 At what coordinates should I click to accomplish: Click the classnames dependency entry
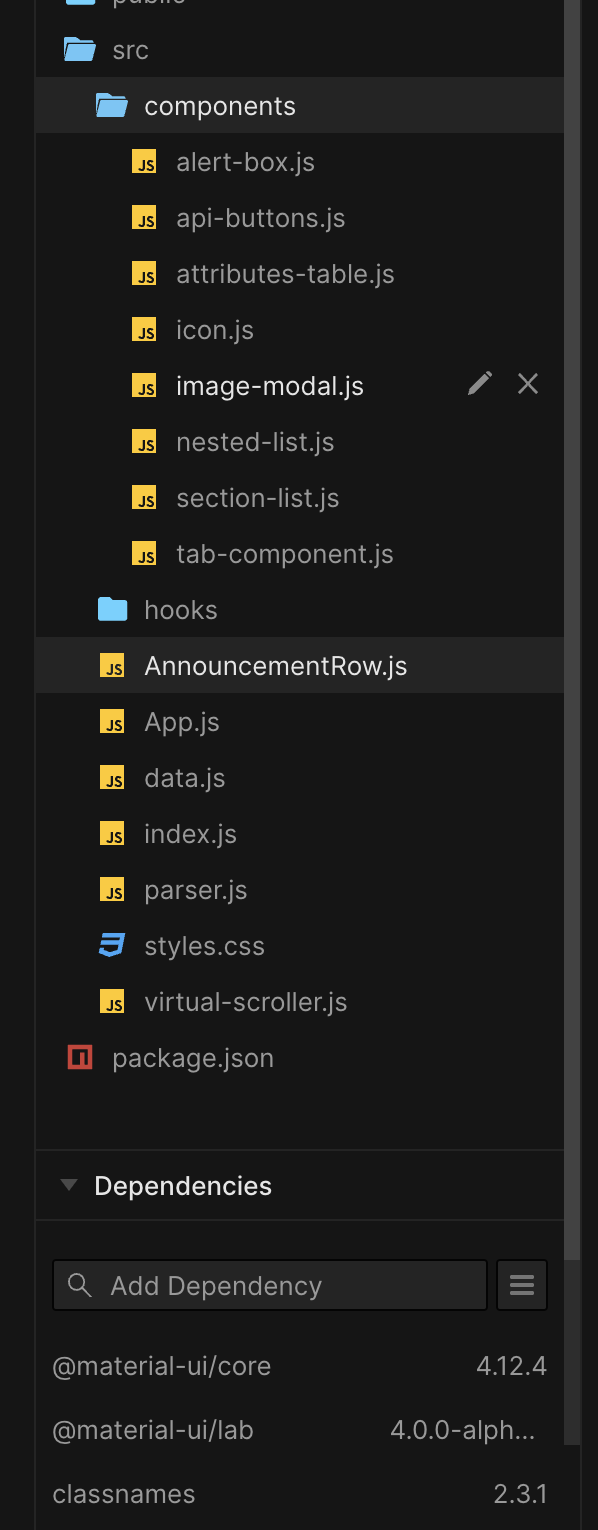(x=124, y=1494)
